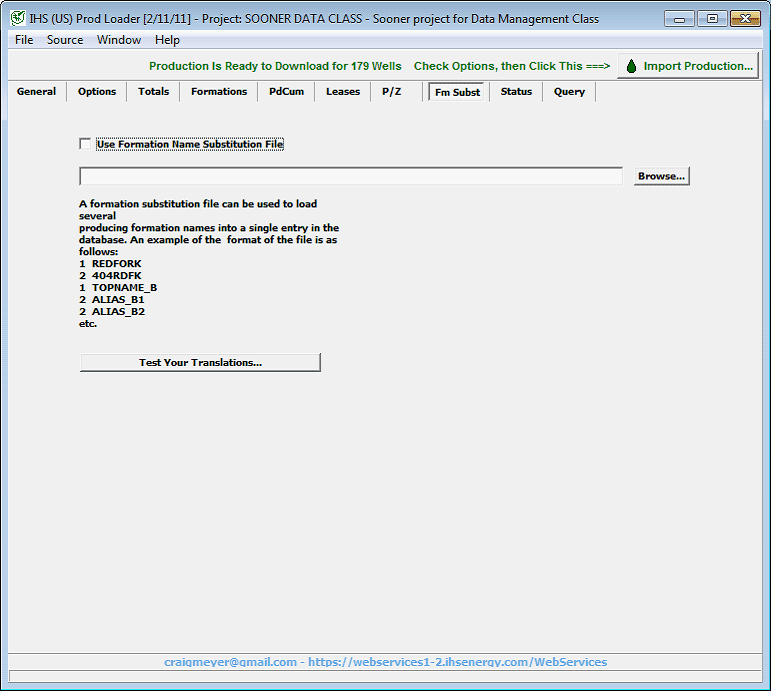Click the IHS web services URL link
Viewport: 772px width, 692px height.
coord(457,662)
